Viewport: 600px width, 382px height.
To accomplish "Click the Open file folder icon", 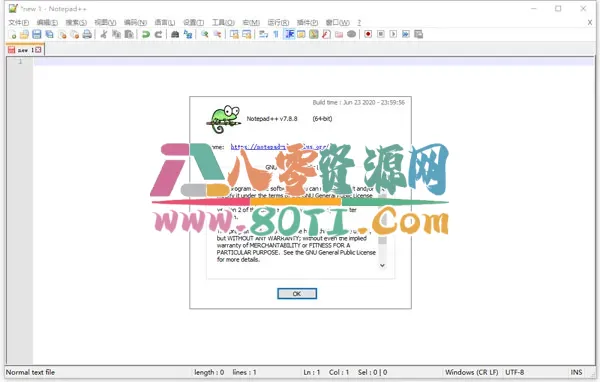I will [24, 34].
